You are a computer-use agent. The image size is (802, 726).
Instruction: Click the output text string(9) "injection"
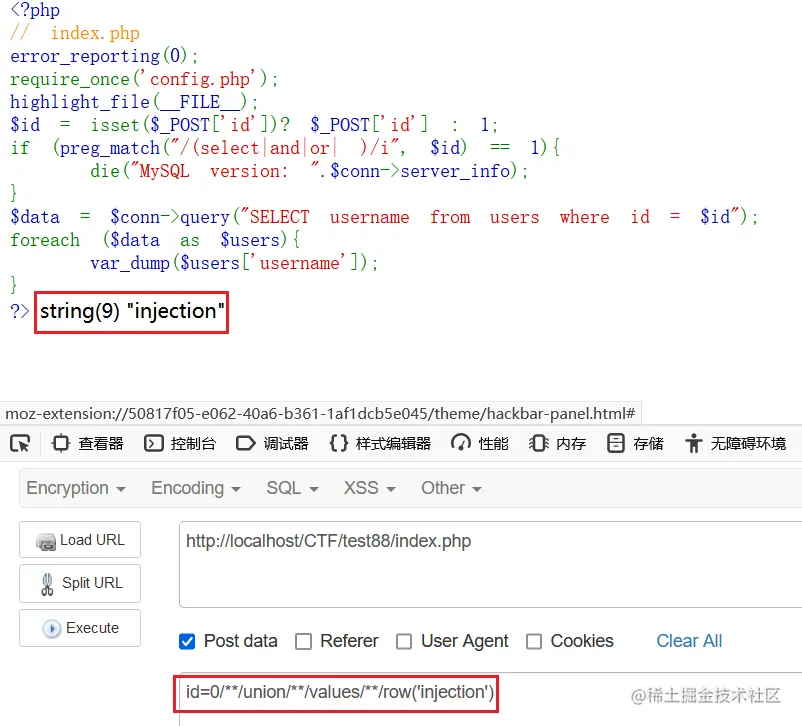[132, 311]
